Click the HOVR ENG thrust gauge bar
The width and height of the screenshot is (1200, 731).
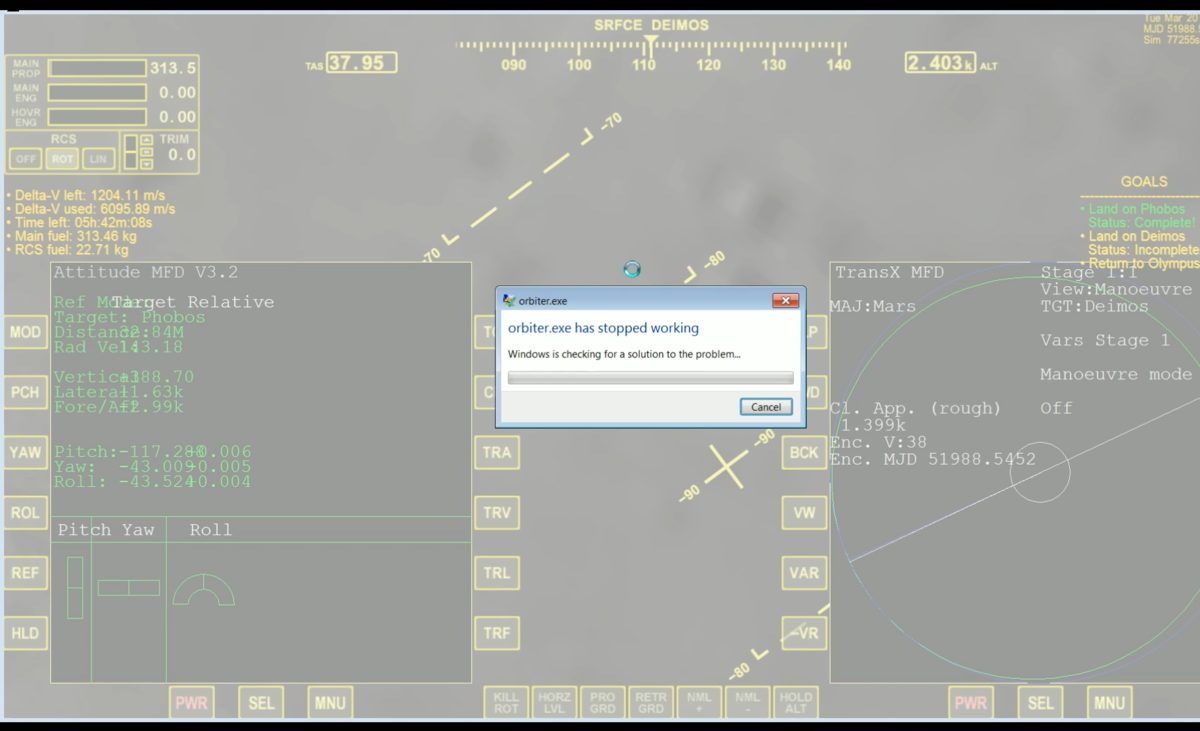[x=96, y=117]
